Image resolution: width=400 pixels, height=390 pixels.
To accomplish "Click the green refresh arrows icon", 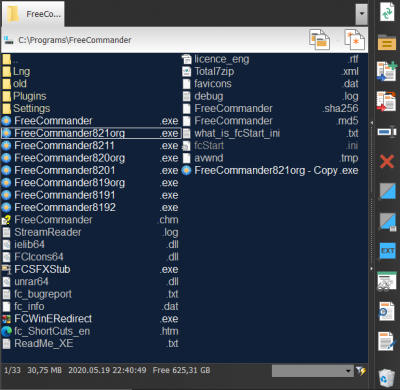I will [x=387, y=12].
